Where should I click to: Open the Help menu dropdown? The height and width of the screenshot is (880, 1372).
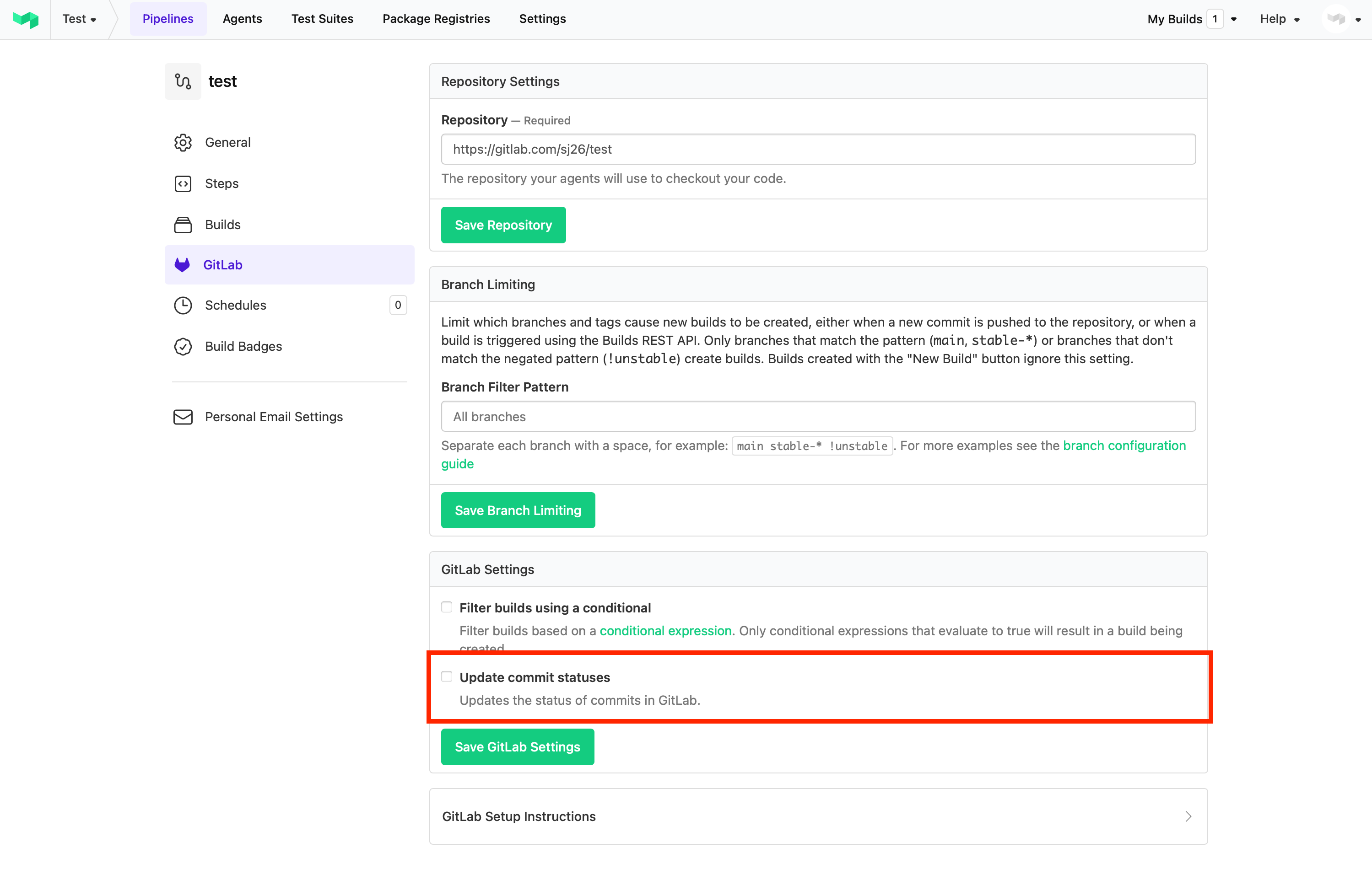(x=1280, y=18)
